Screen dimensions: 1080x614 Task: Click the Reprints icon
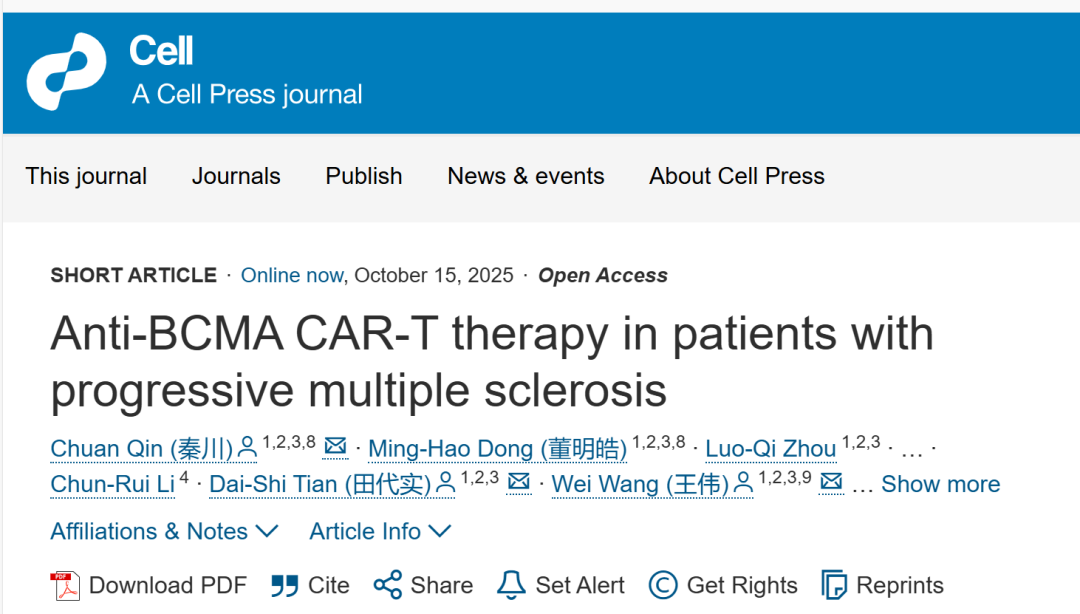[x=834, y=585]
